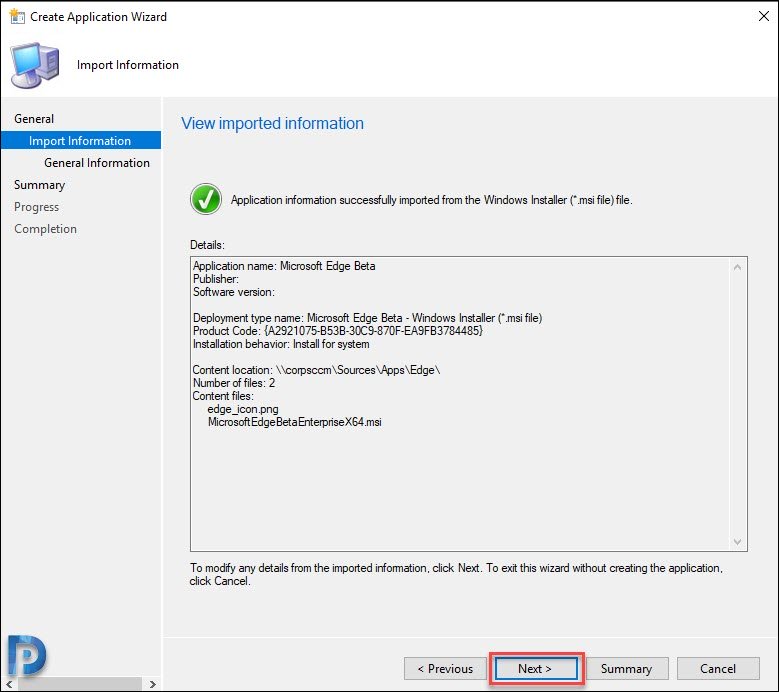Click the View imported information heading
The height and width of the screenshot is (692, 779).
tap(272, 123)
